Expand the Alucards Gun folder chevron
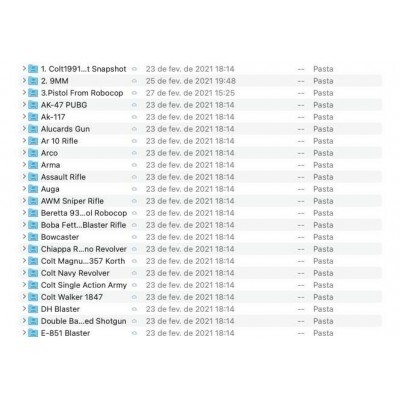The image size is (400, 400). tap(24, 129)
